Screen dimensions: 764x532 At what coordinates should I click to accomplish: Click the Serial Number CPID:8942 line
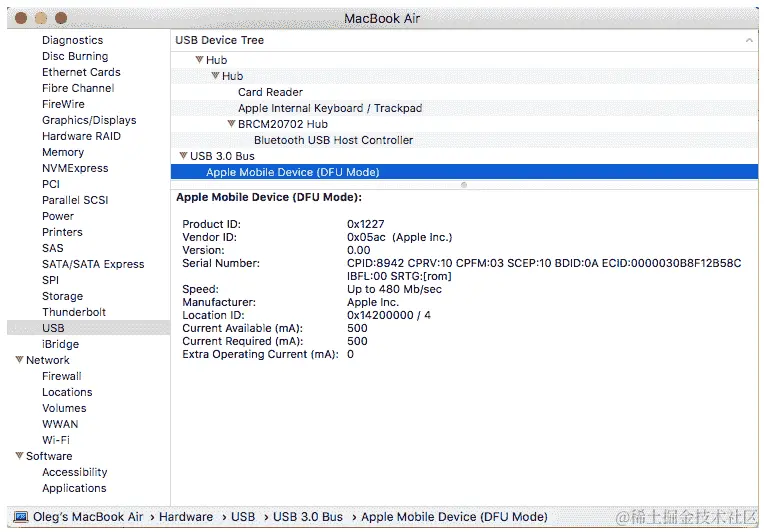[544, 263]
